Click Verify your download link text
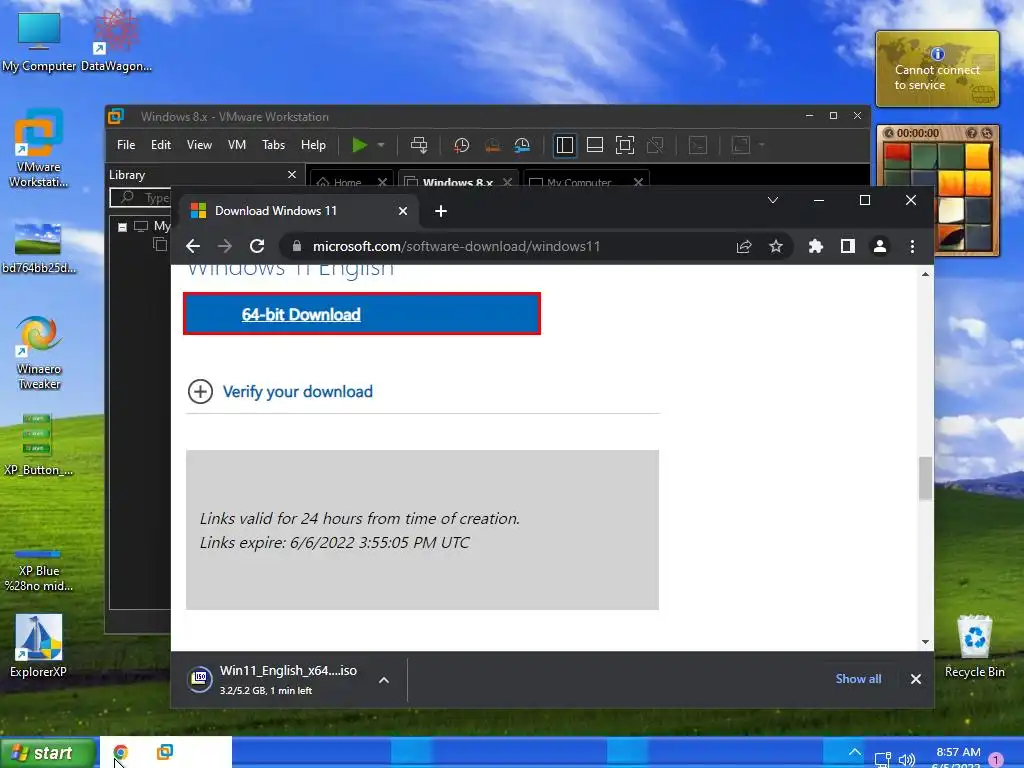 298,392
